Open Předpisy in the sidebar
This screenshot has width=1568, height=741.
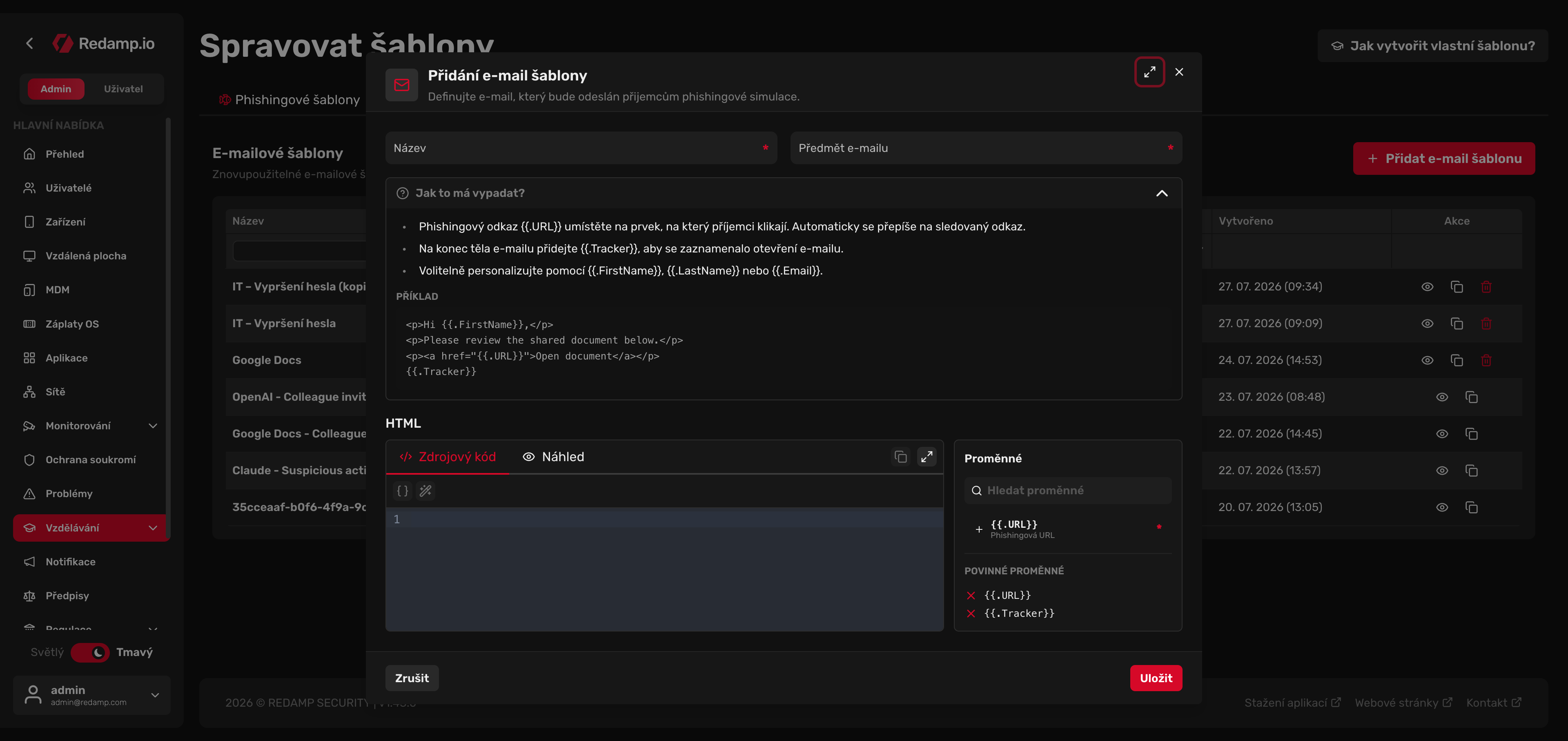[x=90, y=596]
